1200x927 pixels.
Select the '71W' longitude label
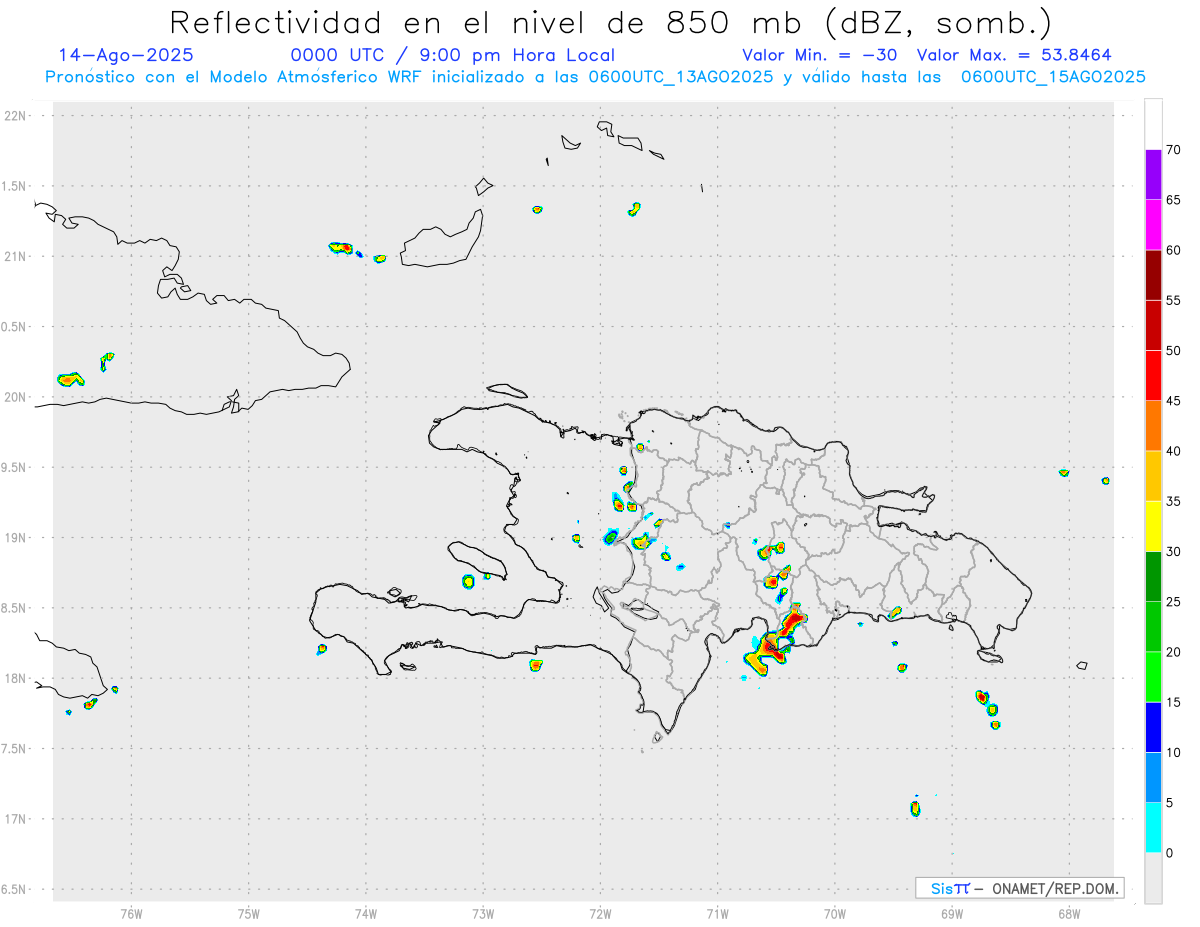click(717, 913)
